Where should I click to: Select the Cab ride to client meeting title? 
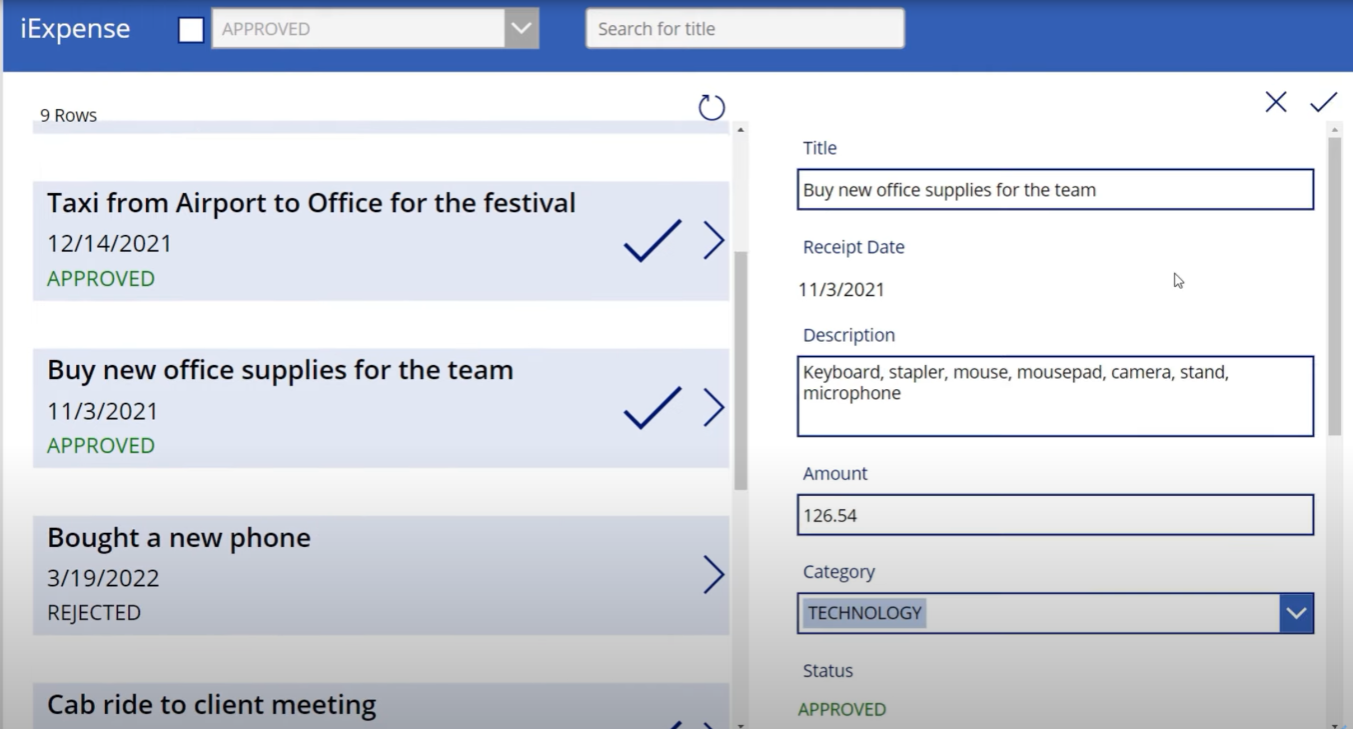click(x=212, y=705)
